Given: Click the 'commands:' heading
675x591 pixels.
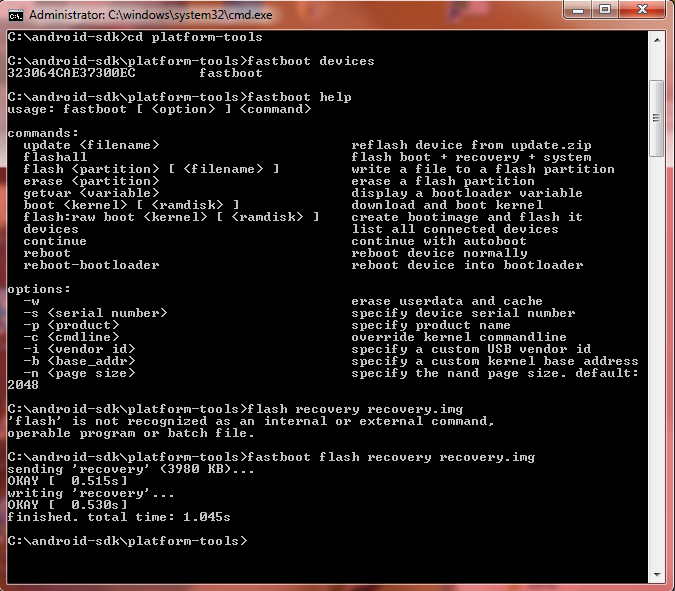Looking at the screenshot, I should click(x=43, y=133).
